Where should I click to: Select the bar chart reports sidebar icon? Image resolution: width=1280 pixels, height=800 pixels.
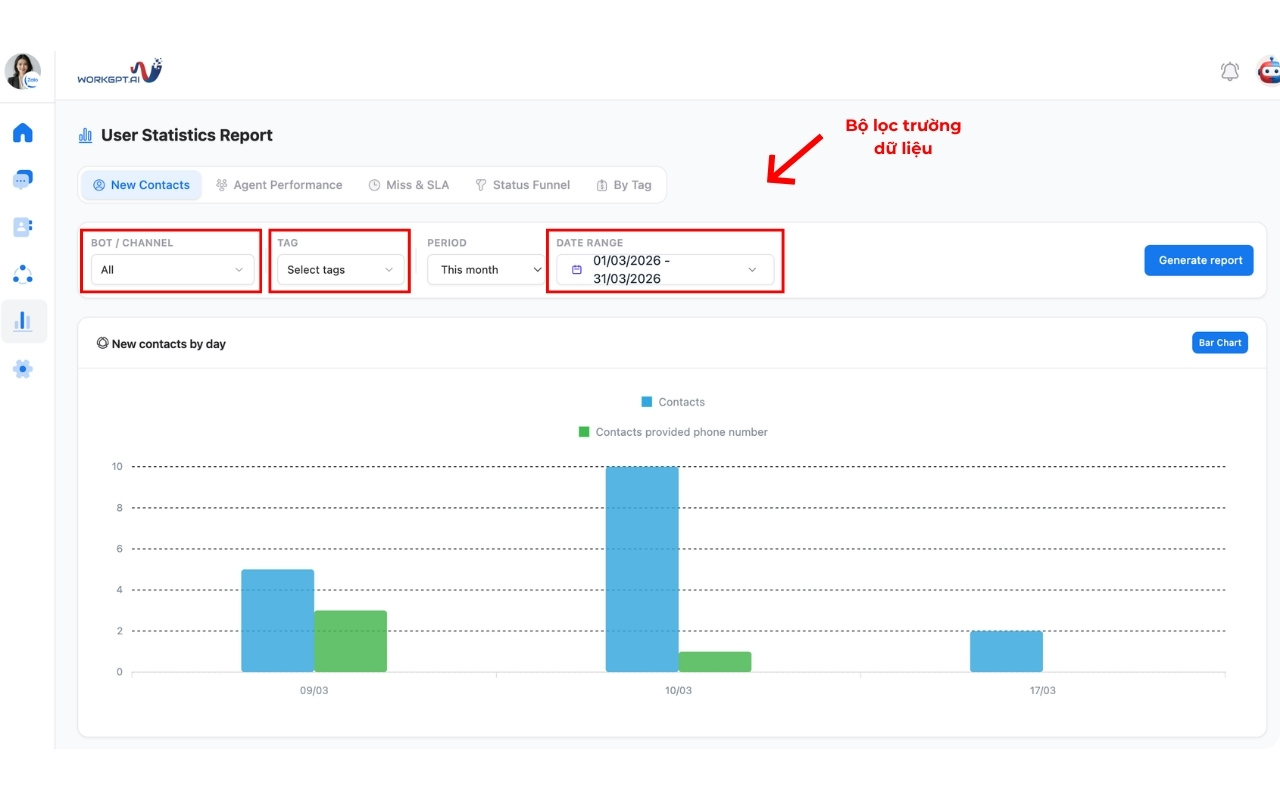[x=23, y=321]
